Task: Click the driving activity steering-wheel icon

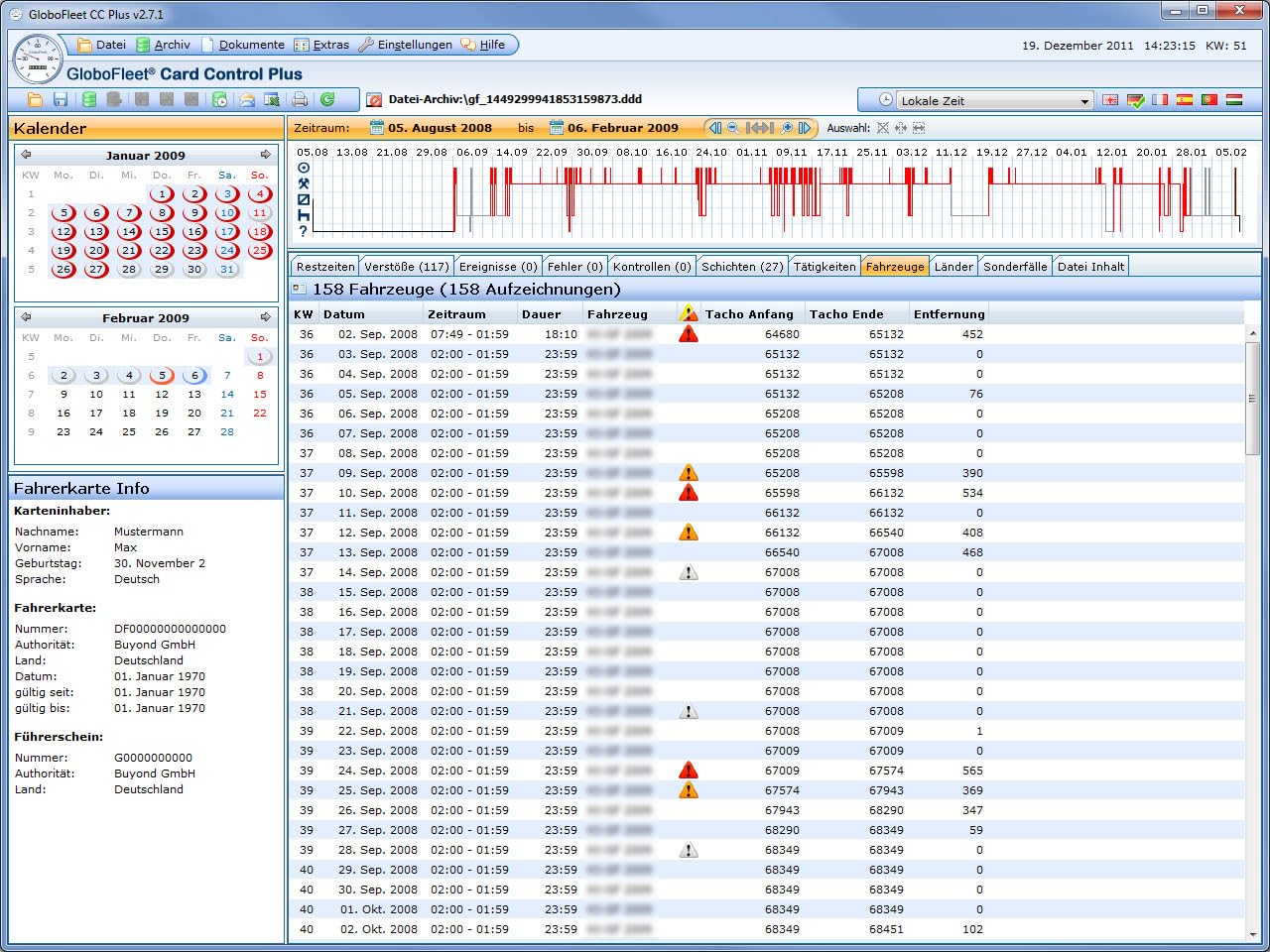Action: 304,168
